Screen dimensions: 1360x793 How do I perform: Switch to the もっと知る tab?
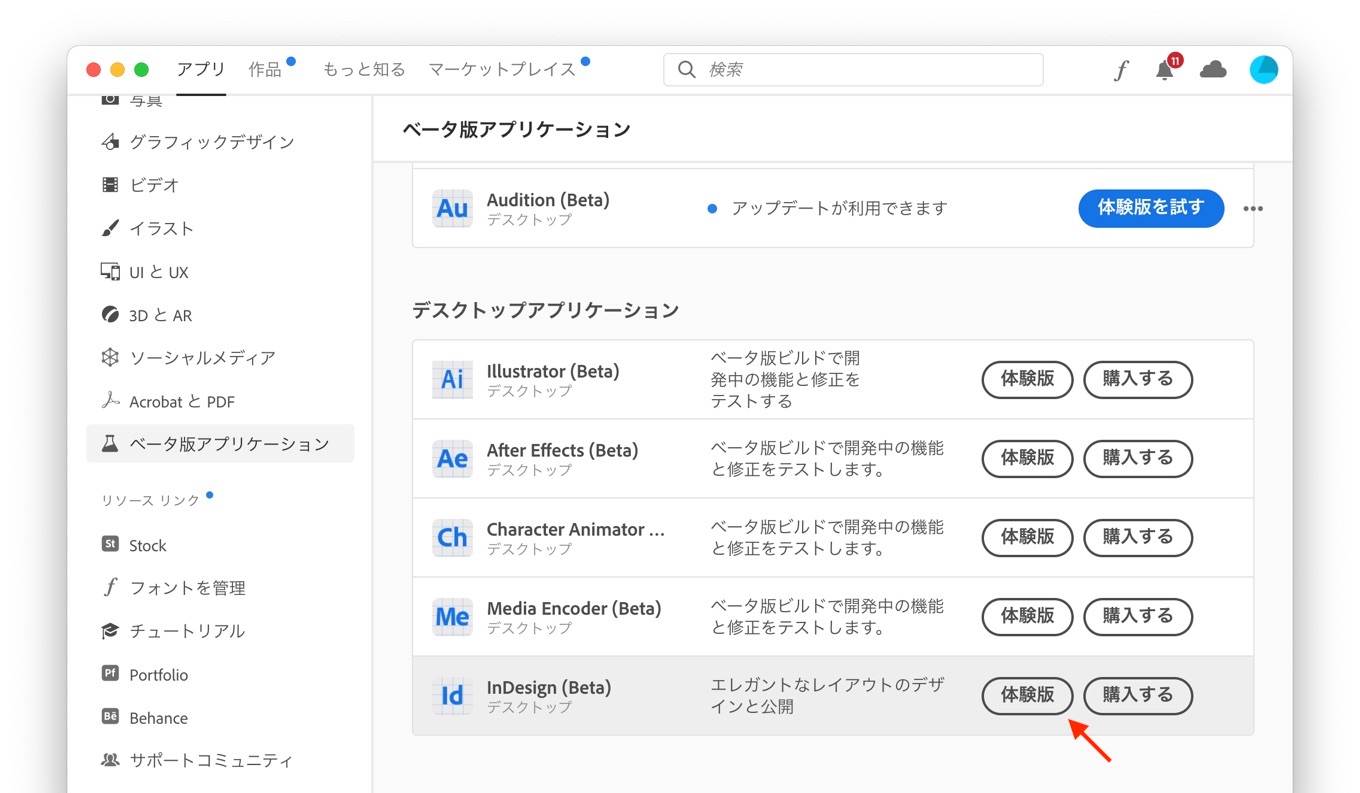coord(364,69)
